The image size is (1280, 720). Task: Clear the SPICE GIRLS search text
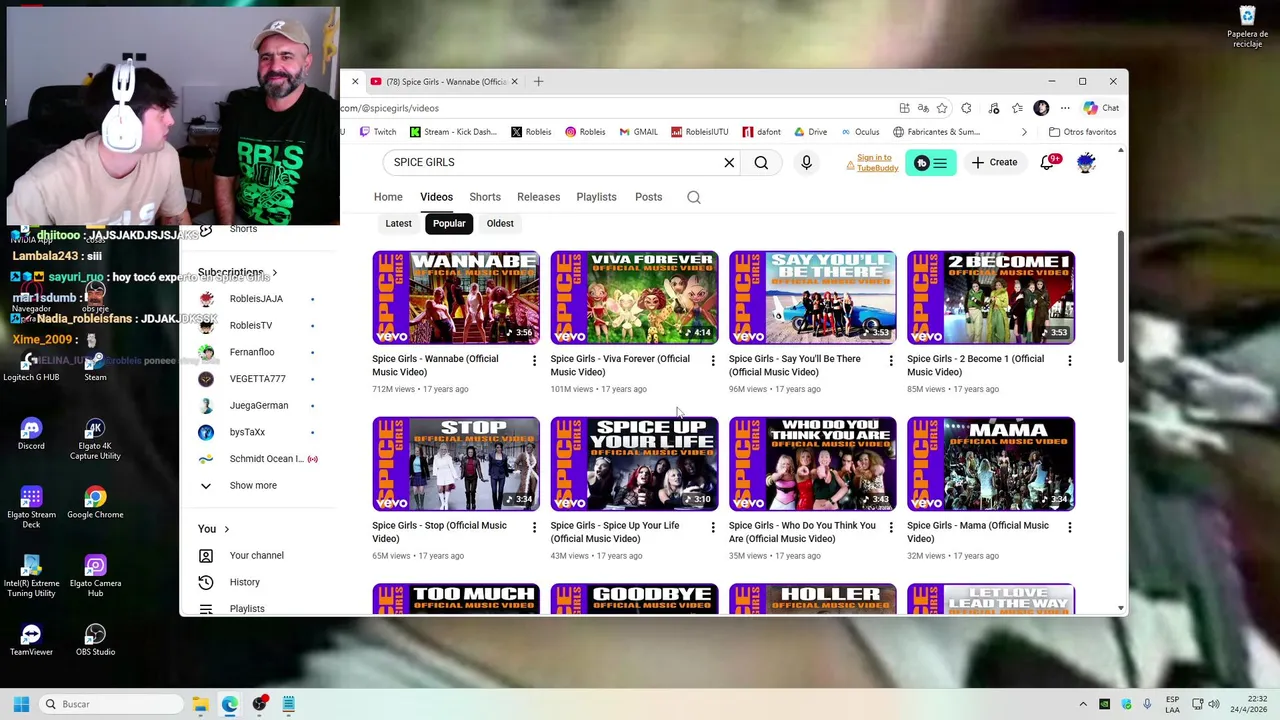(x=729, y=162)
